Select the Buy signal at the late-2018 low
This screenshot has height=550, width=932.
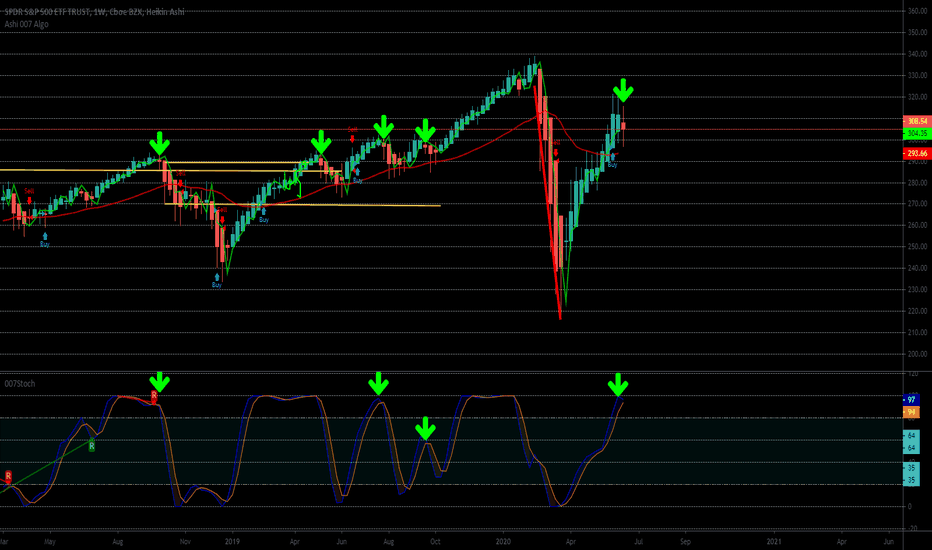[x=217, y=281]
